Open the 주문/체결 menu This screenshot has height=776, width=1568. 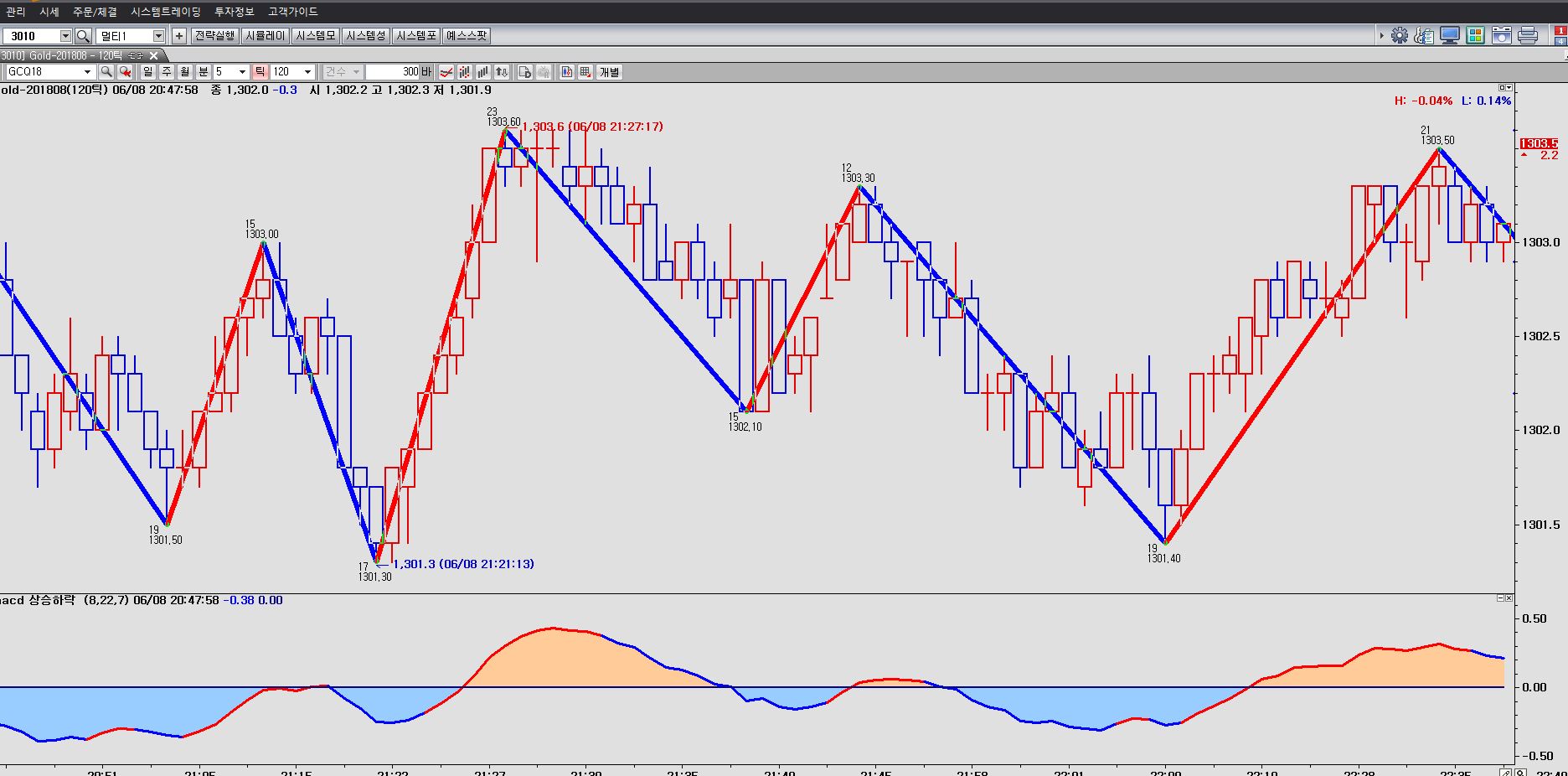coord(95,12)
